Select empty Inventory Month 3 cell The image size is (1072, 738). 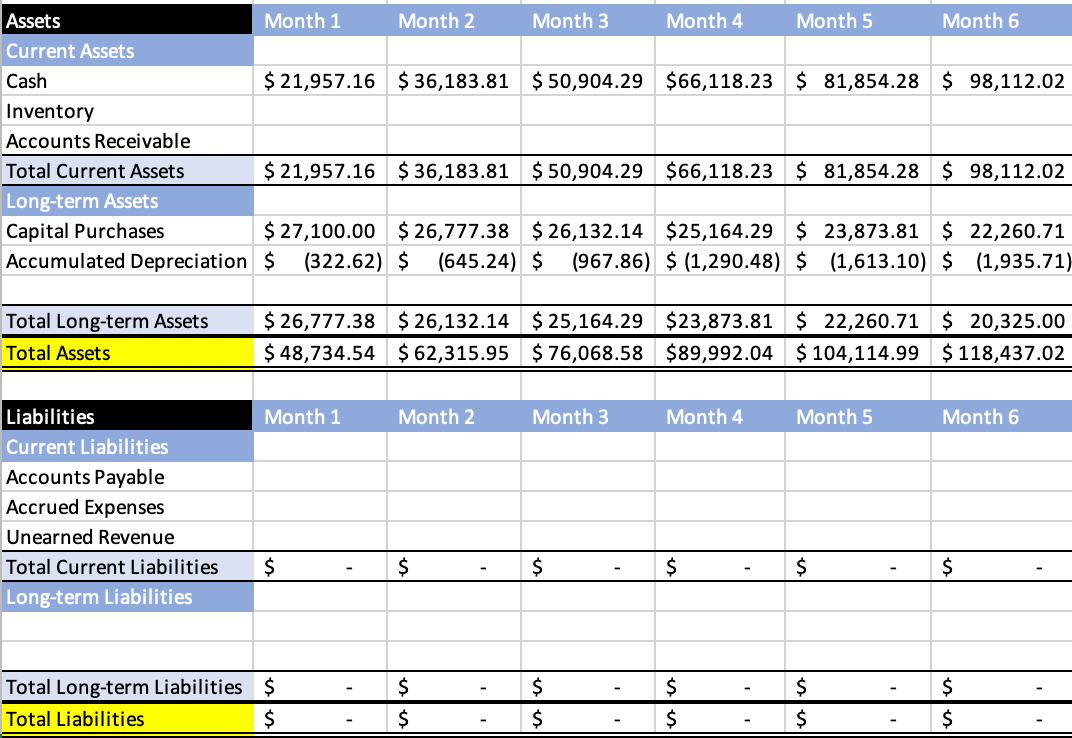tap(588, 111)
